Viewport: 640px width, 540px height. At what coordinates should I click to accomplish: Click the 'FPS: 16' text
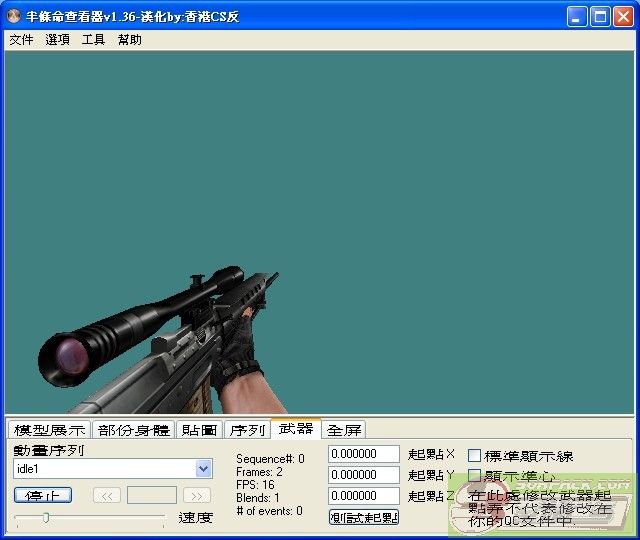tap(255, 485)
